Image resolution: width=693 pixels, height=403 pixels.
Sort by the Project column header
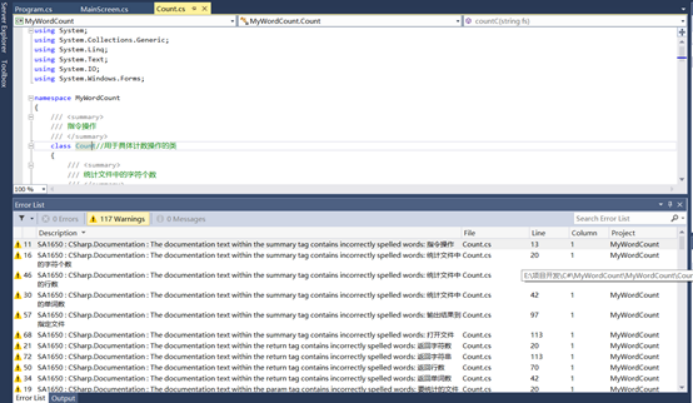tap(643, 233)
